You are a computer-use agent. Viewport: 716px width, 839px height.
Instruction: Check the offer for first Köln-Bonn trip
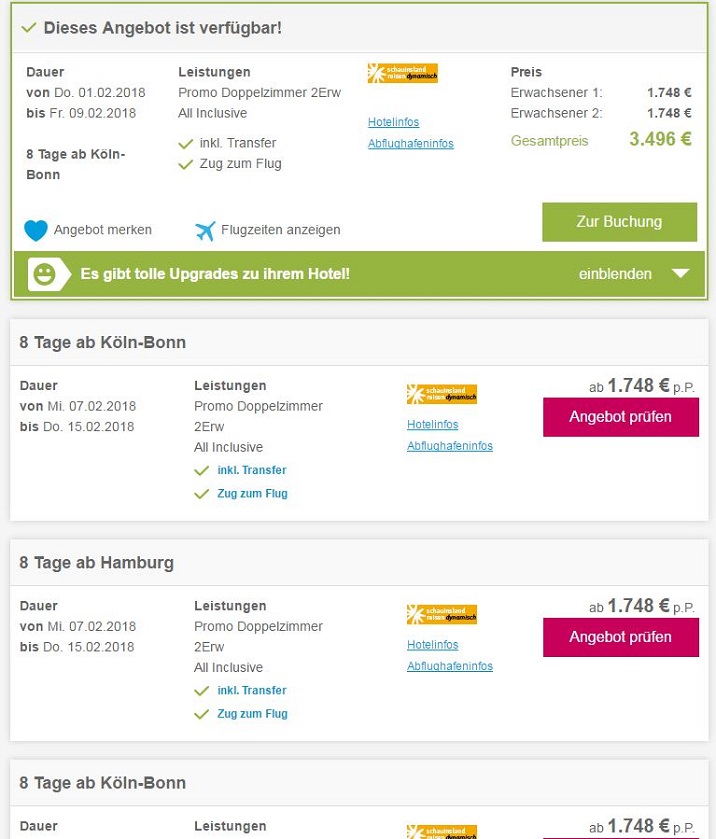point(620,417)
